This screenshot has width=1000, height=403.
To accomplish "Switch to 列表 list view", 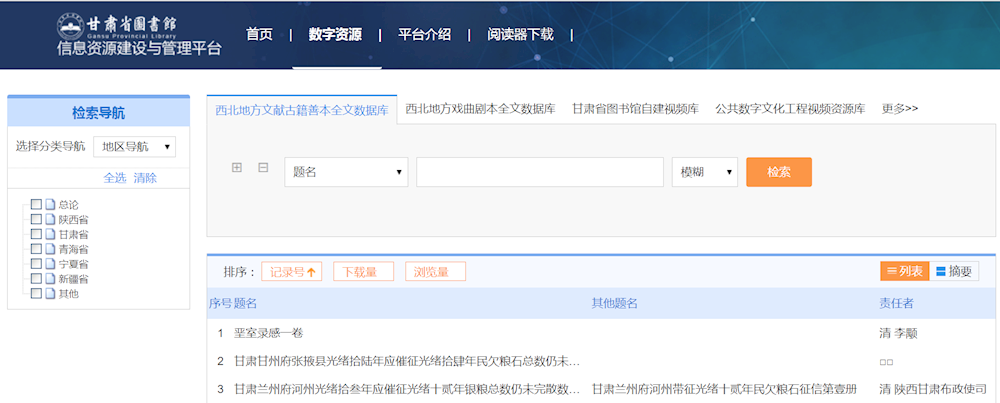I will pos(904,271).
